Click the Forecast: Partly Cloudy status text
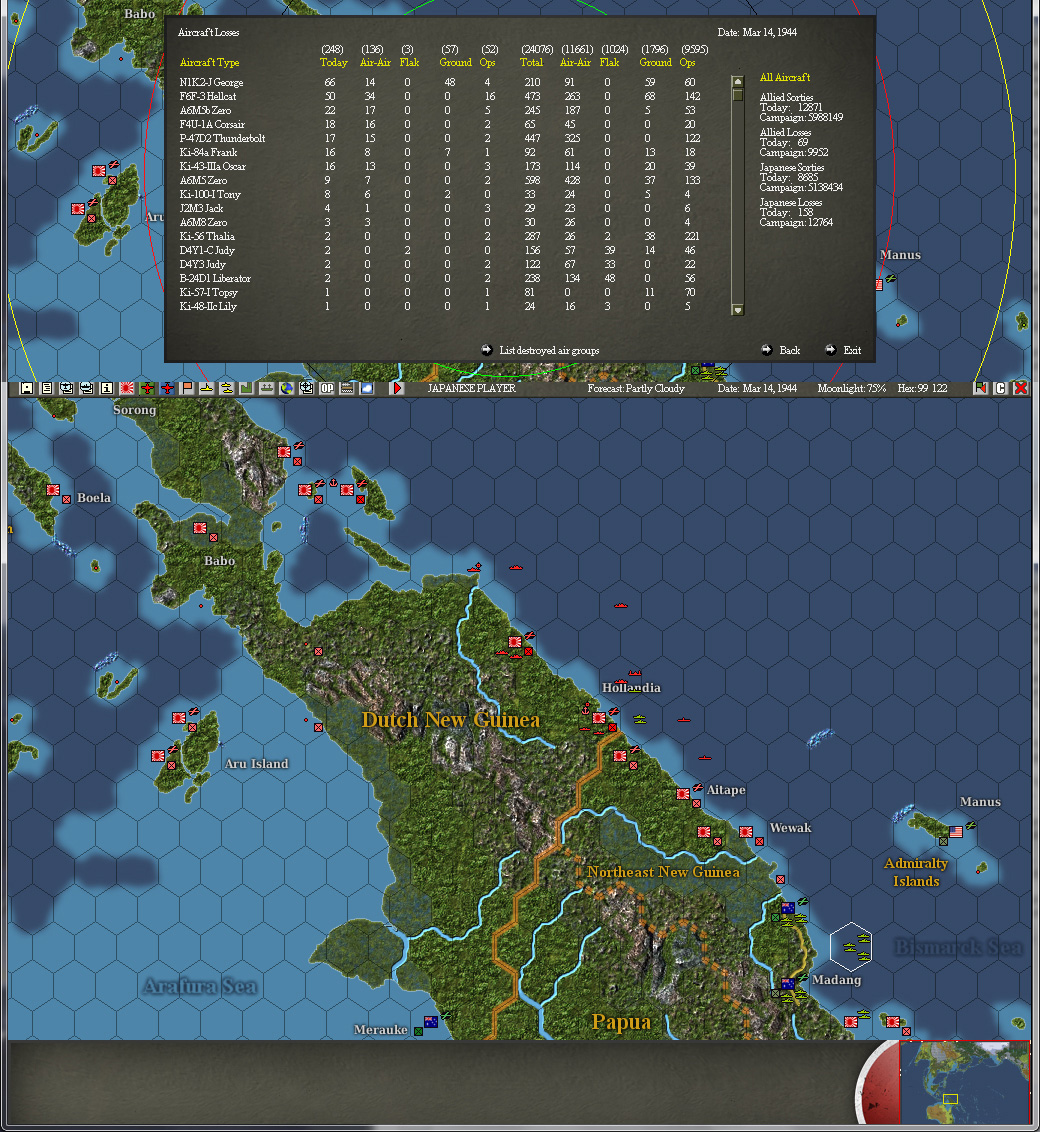1040x1132 pixels. coord(636,388)
